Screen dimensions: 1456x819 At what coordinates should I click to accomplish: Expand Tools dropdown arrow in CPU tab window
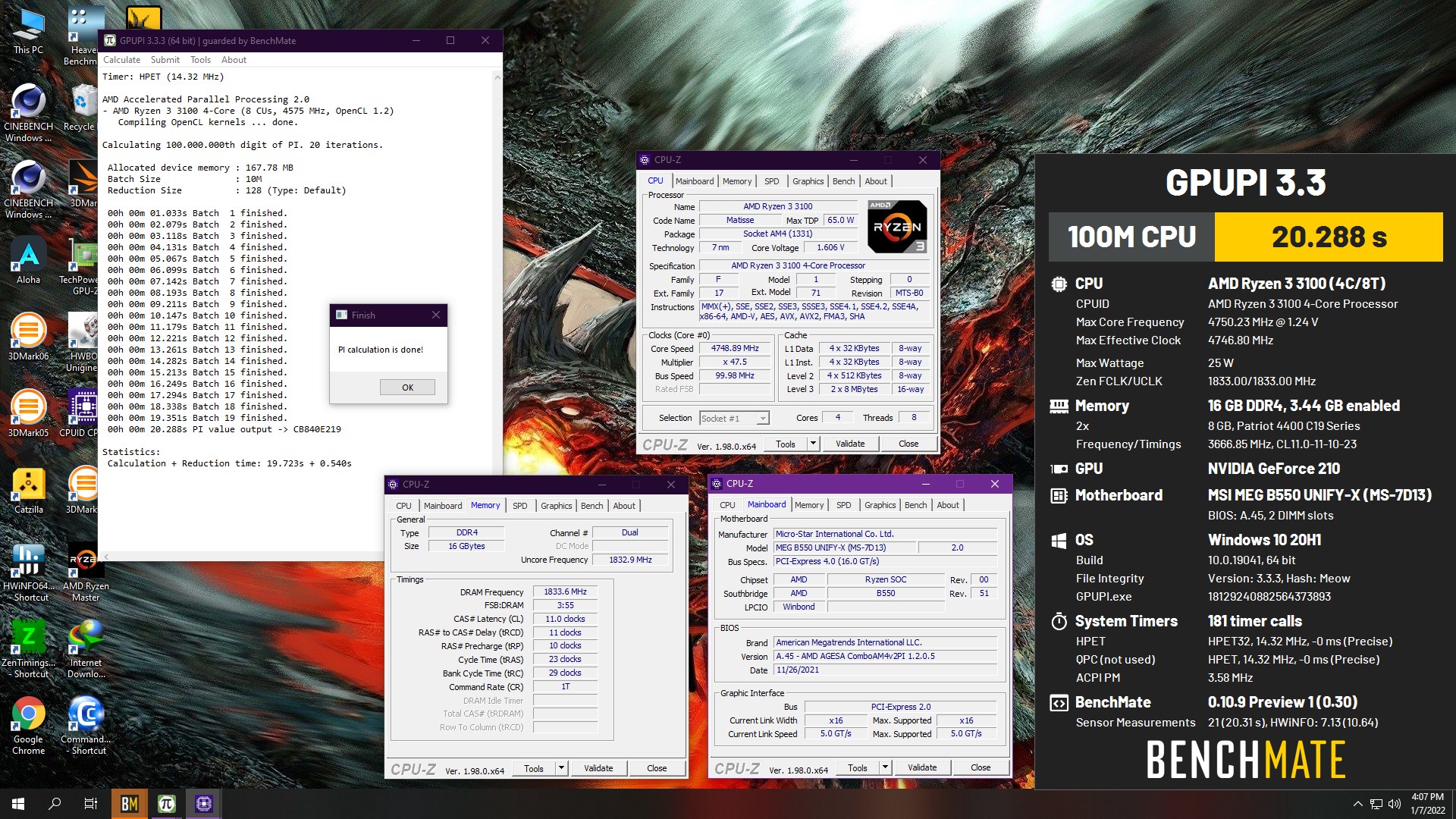[x=813, y=444]
